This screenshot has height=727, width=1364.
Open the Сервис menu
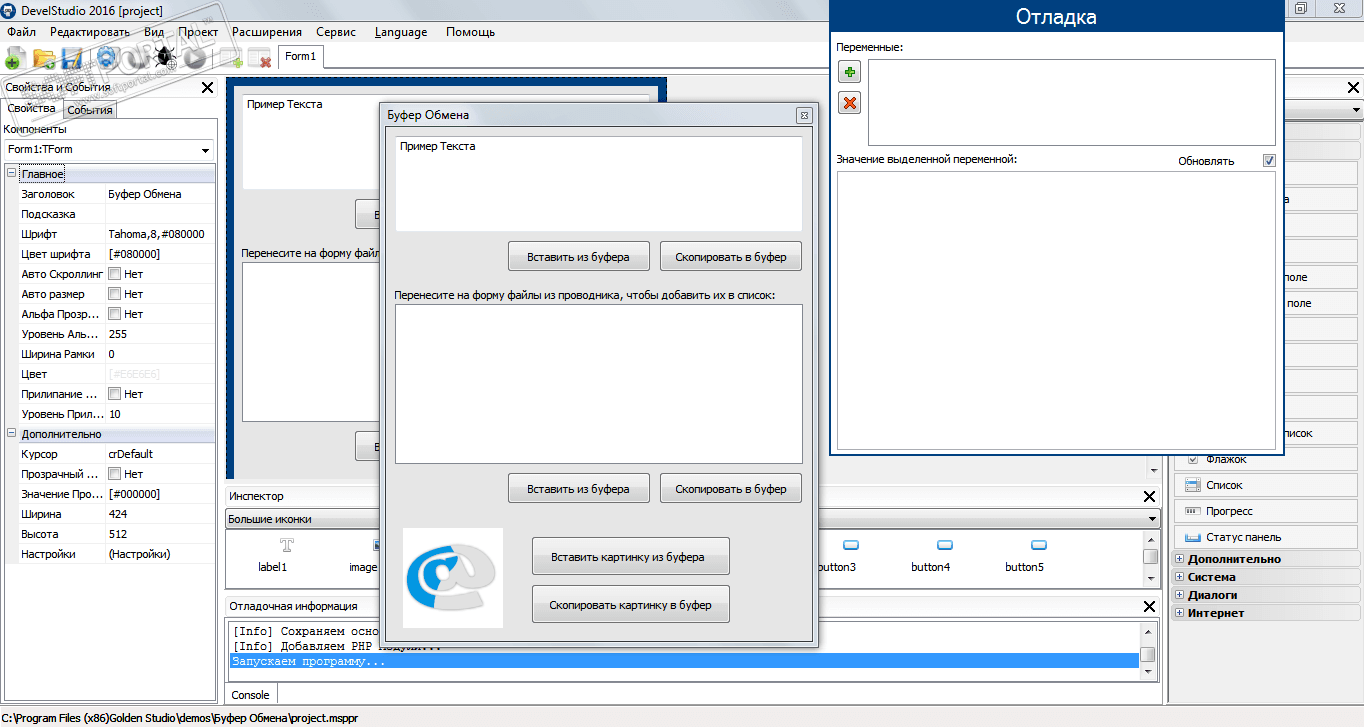pyautogui.click(x=336, y=32)
